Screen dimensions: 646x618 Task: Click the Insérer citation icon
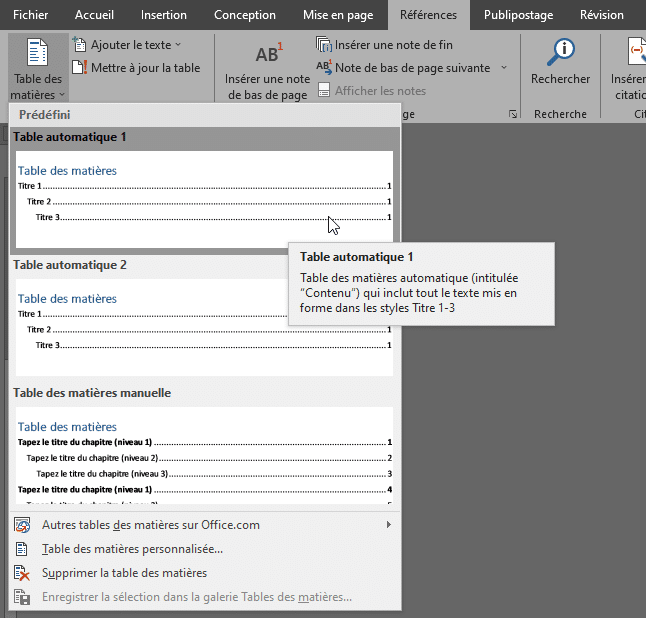[636, 52]
